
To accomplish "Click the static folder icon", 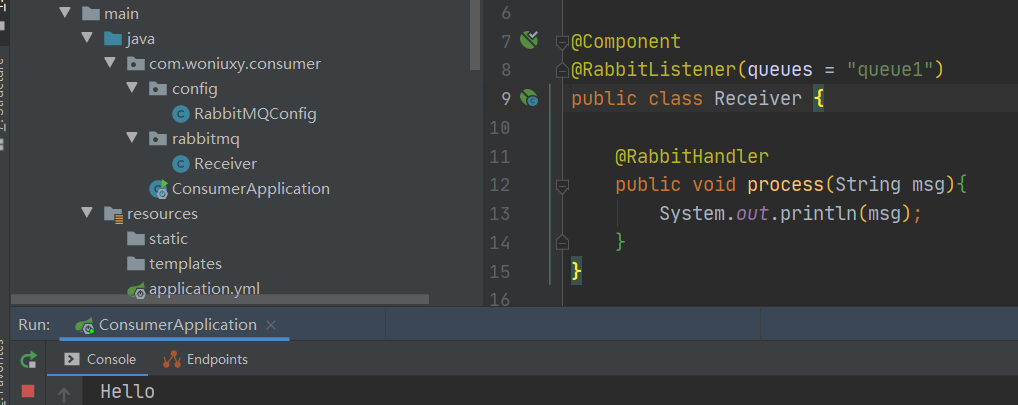I will point(136,238).
